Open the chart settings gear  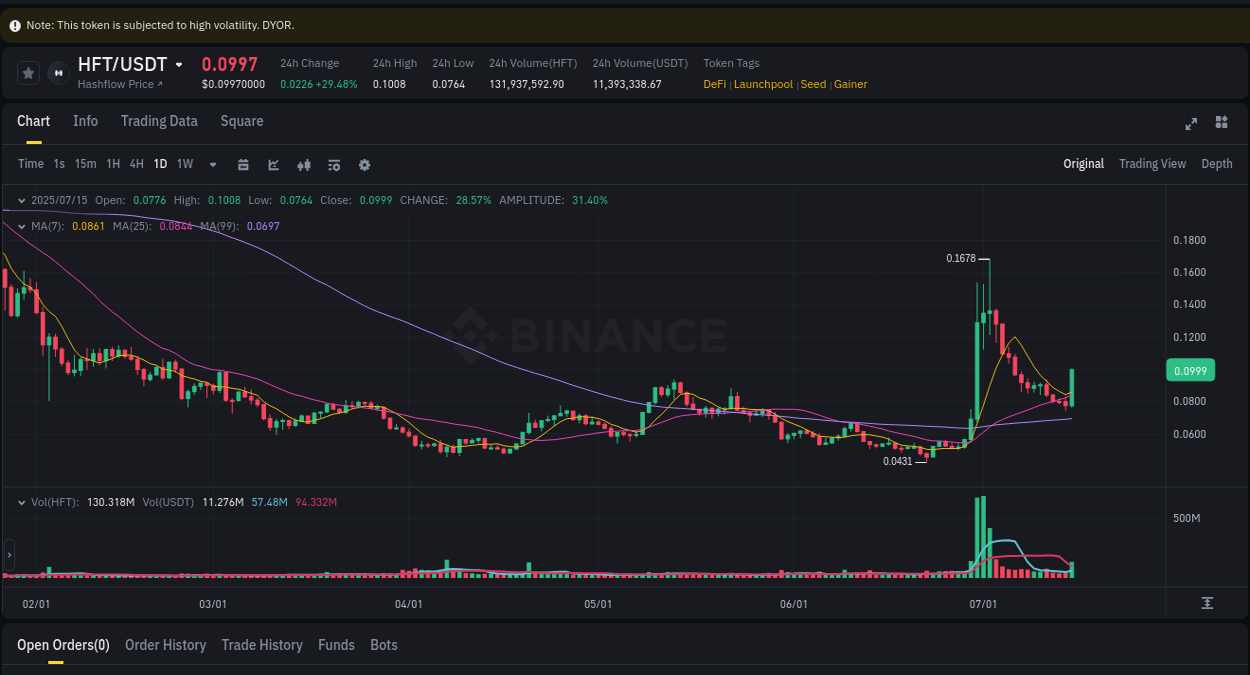pyautogui.click(x=364, y=164)
